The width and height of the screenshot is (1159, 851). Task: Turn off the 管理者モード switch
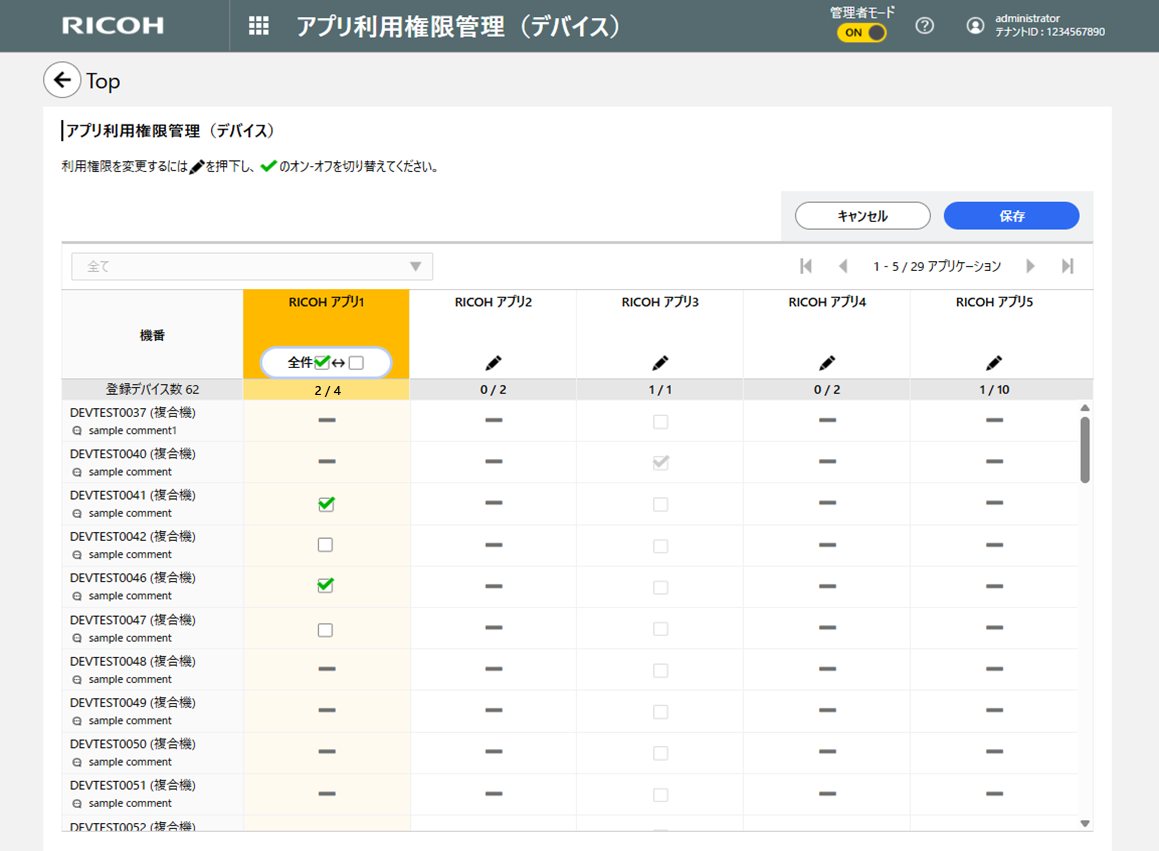[x=861, y=33]
